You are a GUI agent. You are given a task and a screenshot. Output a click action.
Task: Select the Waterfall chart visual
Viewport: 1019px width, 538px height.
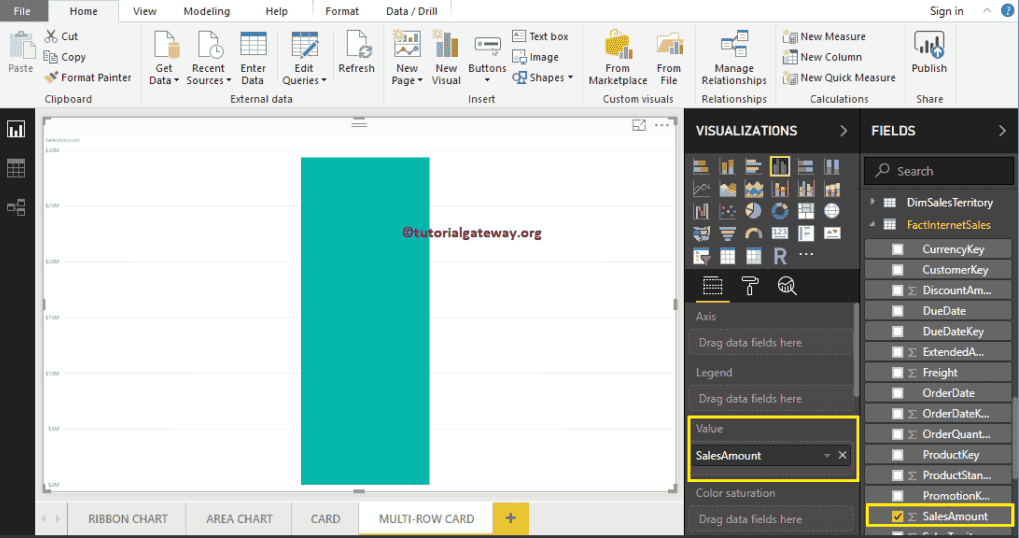pos(701,211)
